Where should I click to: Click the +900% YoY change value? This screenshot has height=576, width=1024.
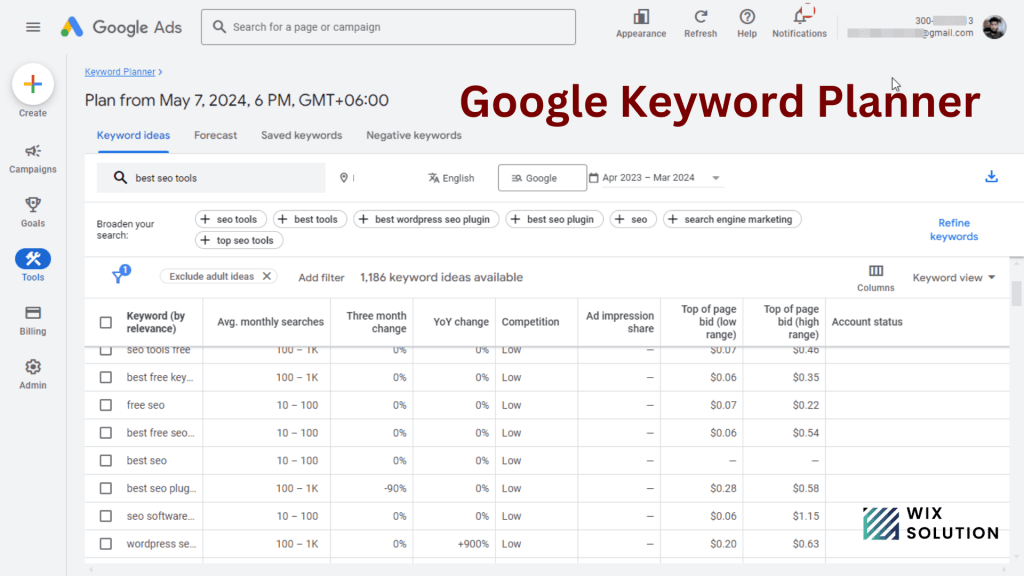473,544
